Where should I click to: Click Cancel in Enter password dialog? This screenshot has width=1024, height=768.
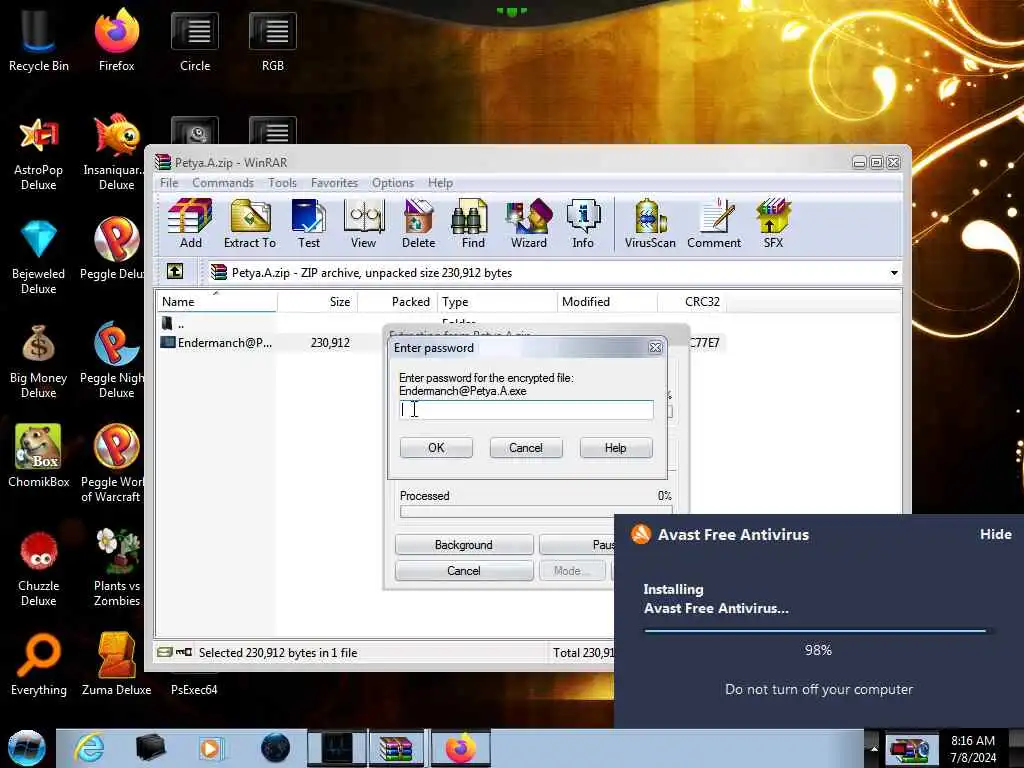click(526, 447)
